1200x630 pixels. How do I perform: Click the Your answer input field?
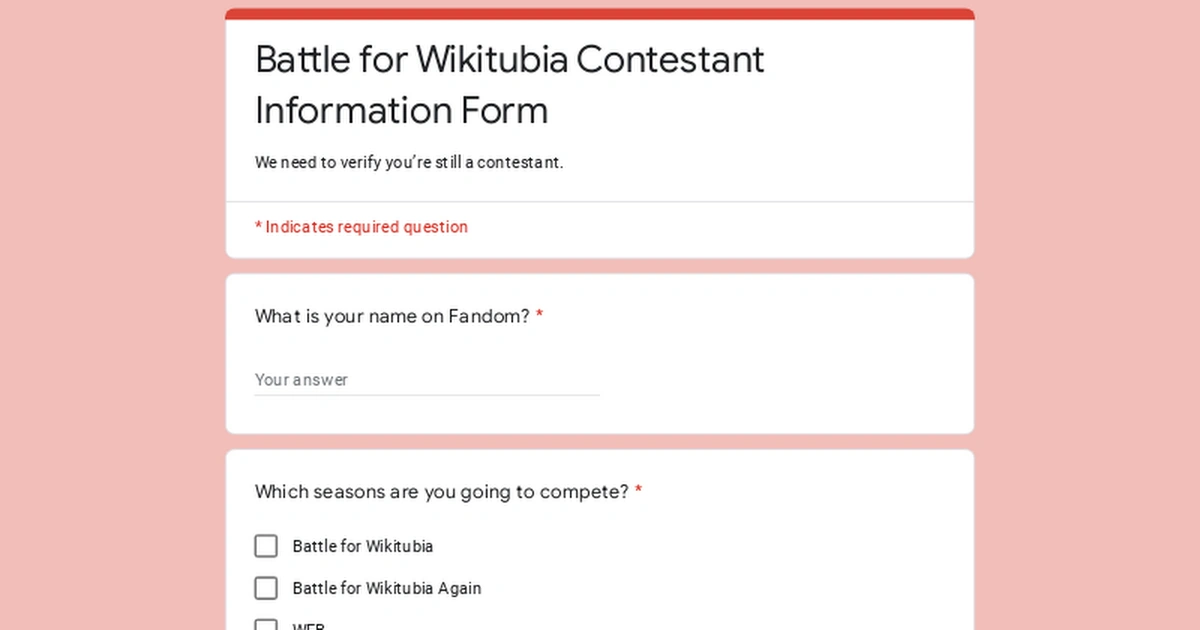(x=400, y=380)
